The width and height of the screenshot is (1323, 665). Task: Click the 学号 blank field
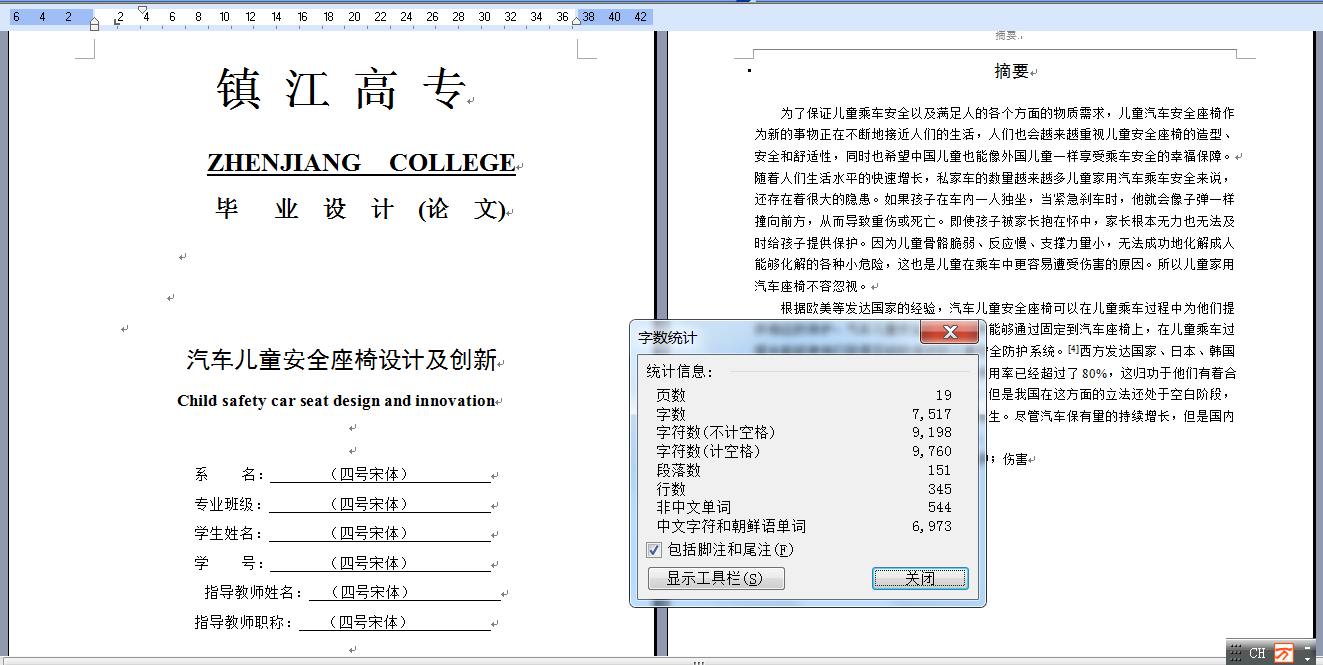click(380, 563)
